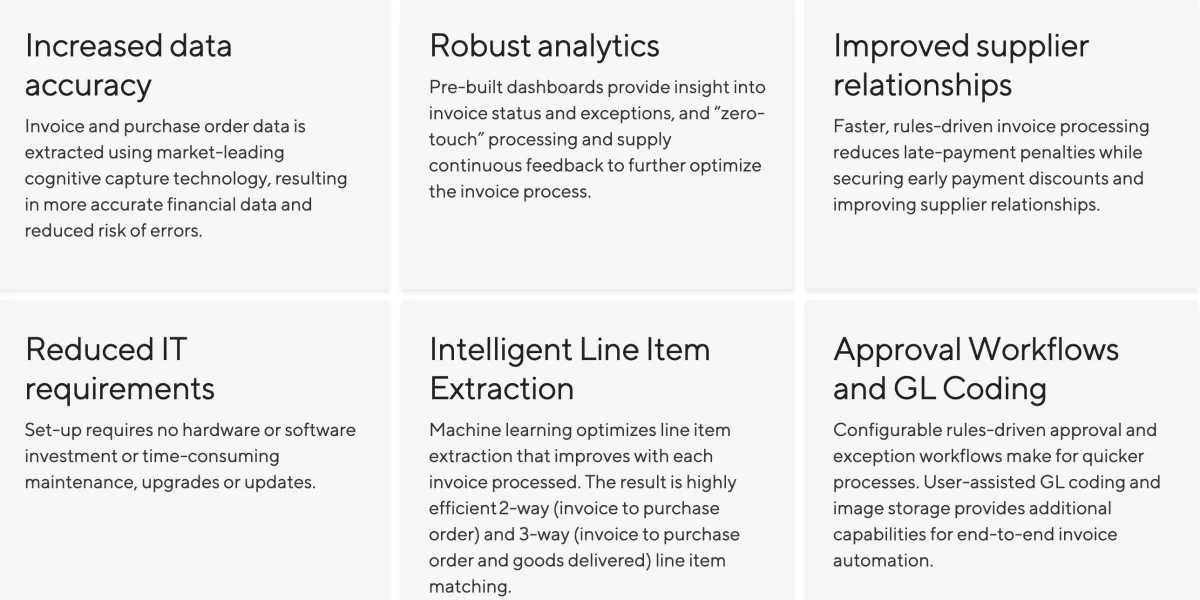Click 'reduced risk of errors' text line

(113, 230)
